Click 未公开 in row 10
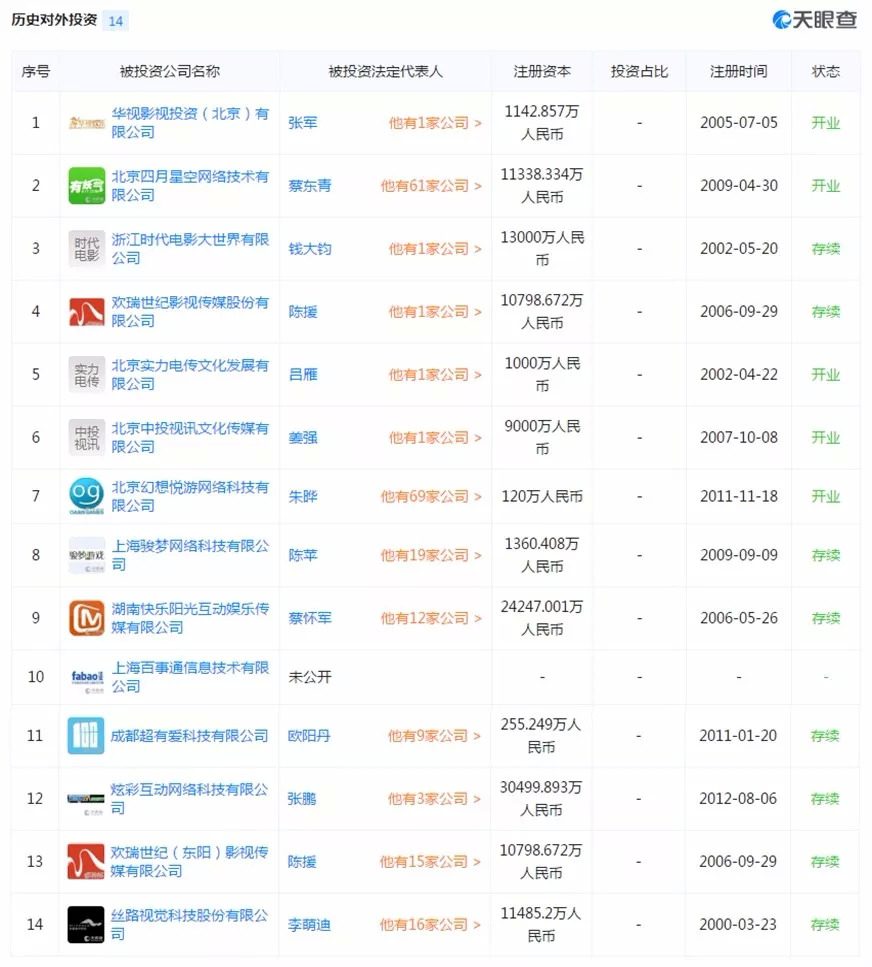Screen dimensions: 872x967 (x=310, y=677)
